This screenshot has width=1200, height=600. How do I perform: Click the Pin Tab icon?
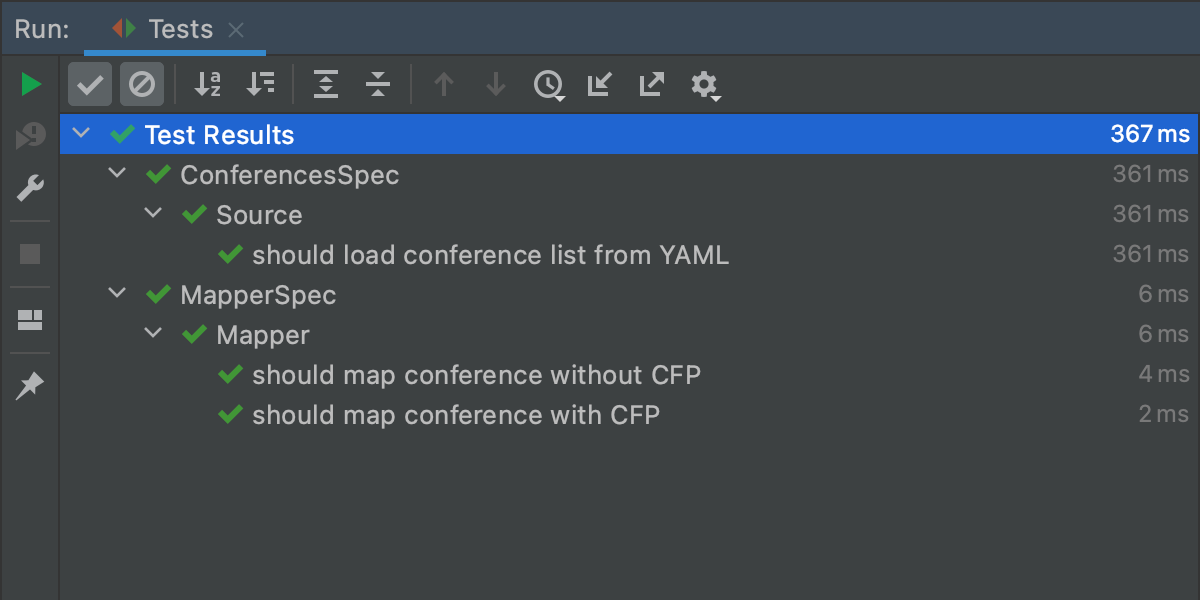click(31, 385)
